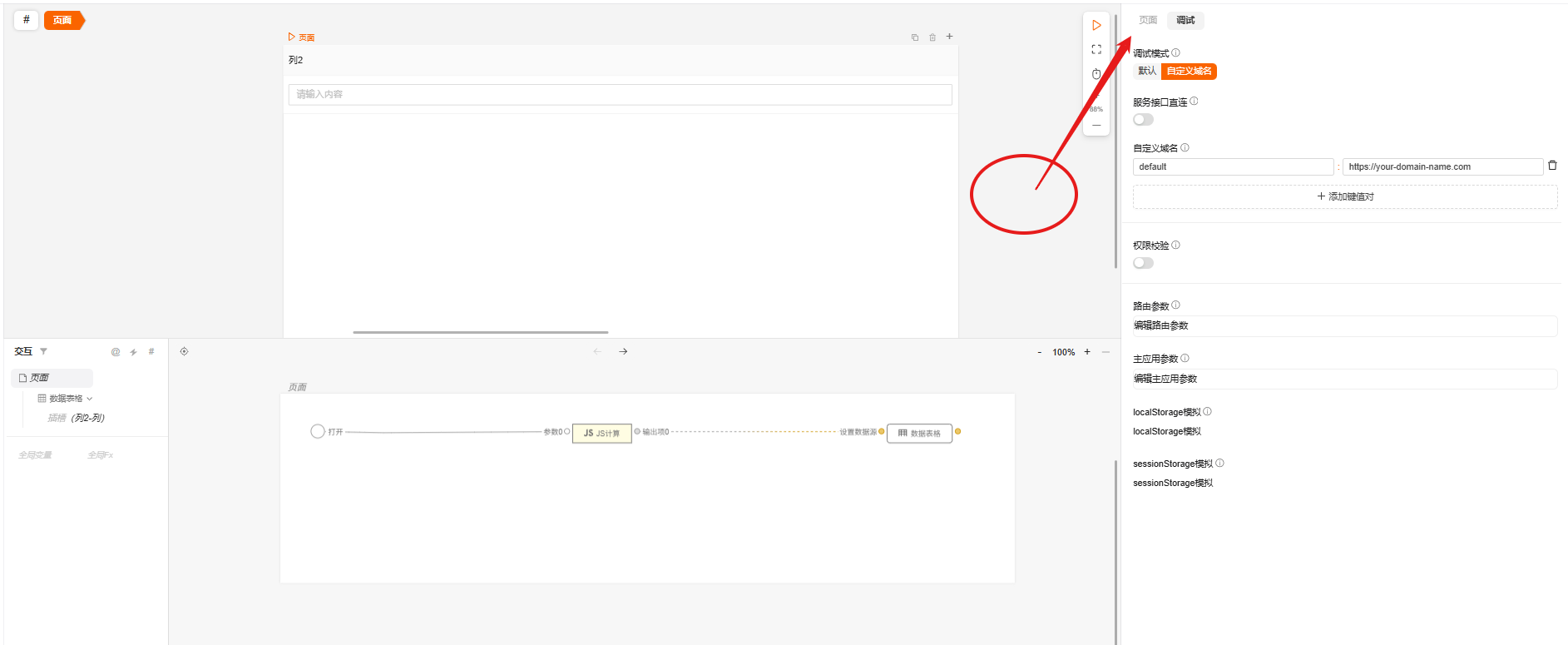
Task: Click the orange play preview icon
Action: click(x=1096, y=26)
